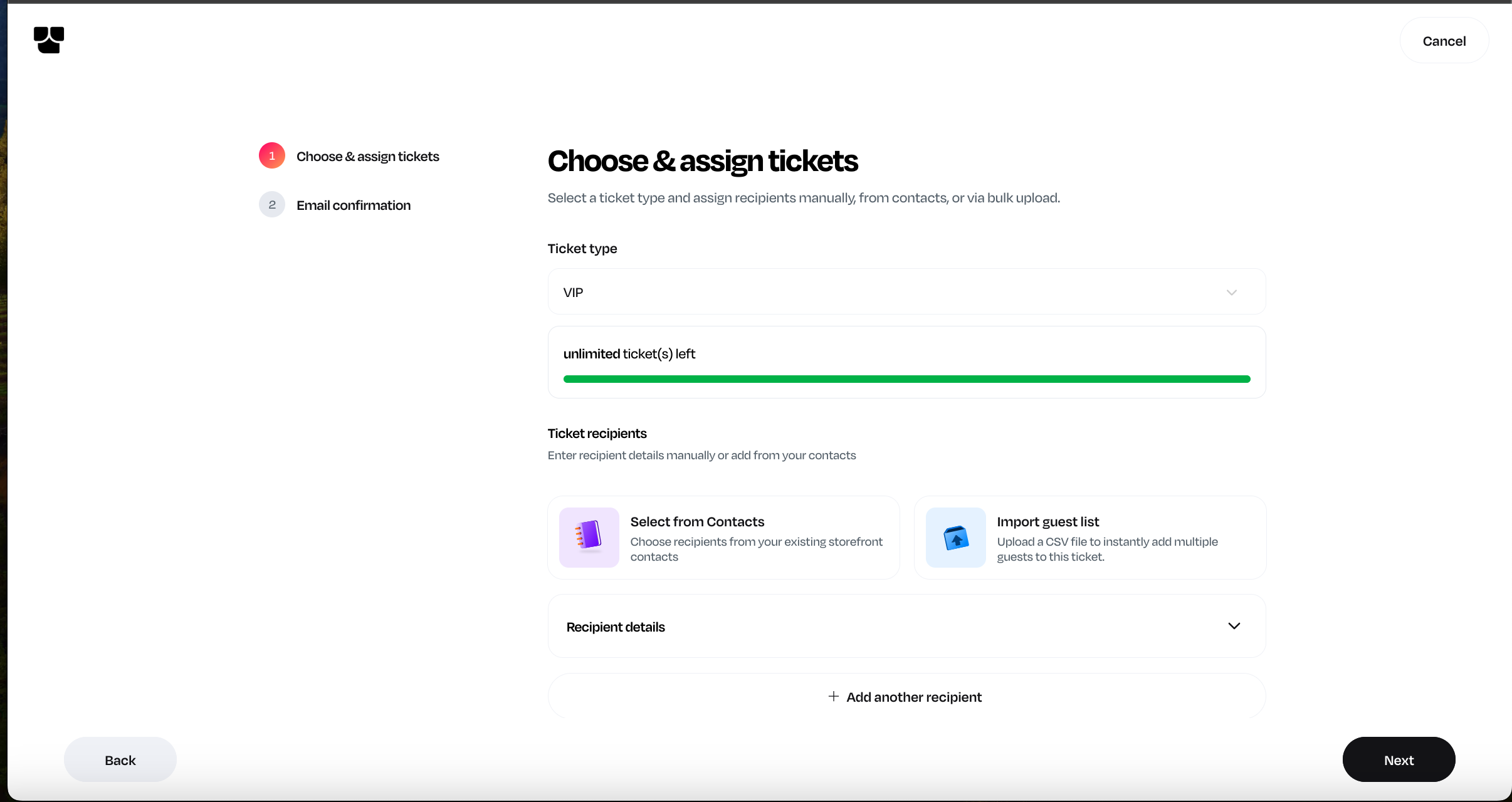
Task: Go to Choose & assign tickets step
Action: pos(367,157)
